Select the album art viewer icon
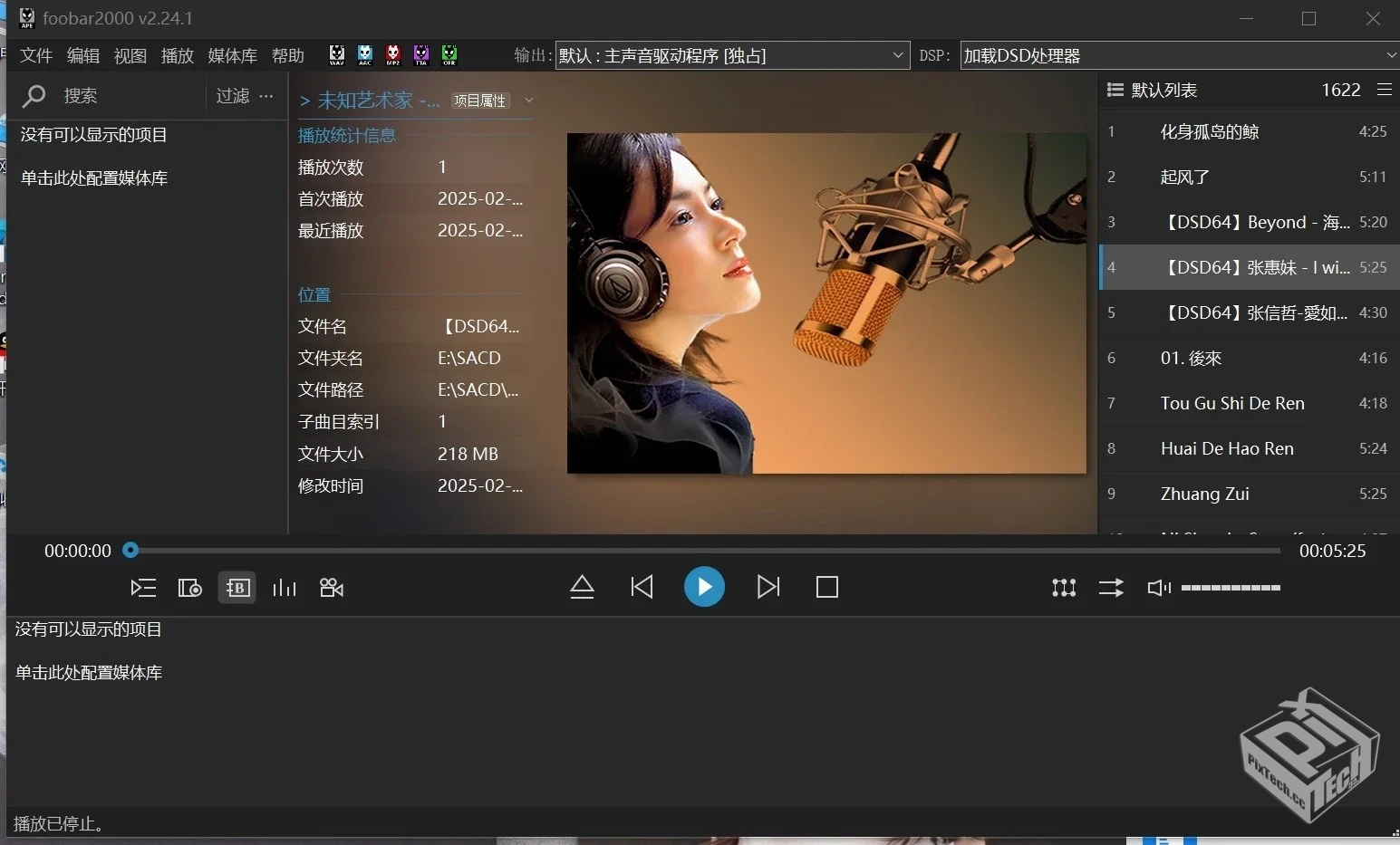 (189, 587)
